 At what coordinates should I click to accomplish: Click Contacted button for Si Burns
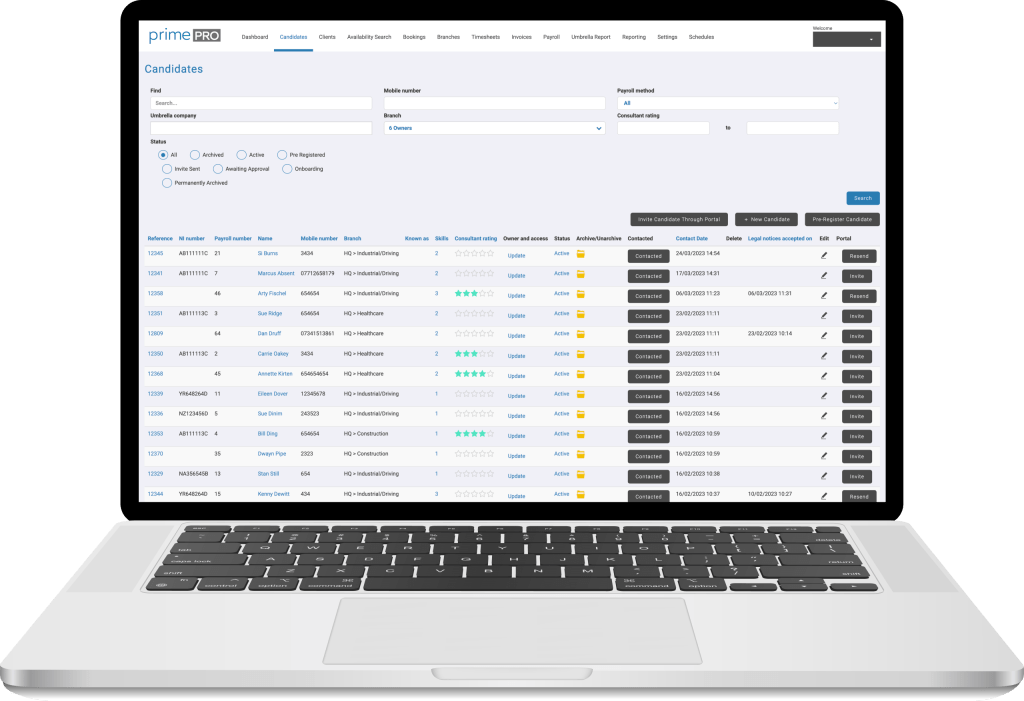pyautogui.click(x=648, y=256)
